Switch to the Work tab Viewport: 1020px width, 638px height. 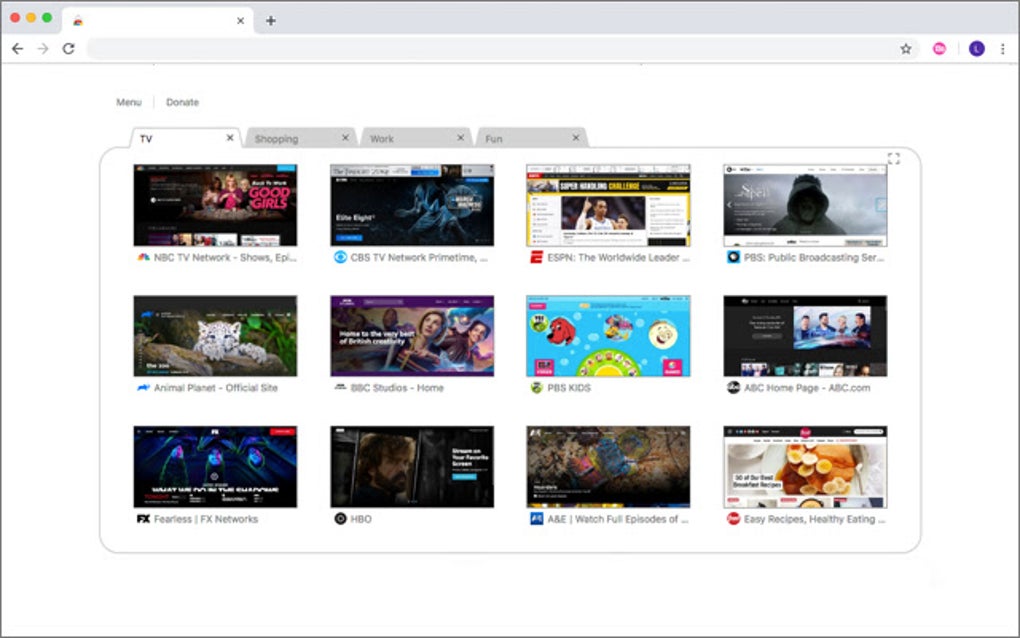coord(382,138)
